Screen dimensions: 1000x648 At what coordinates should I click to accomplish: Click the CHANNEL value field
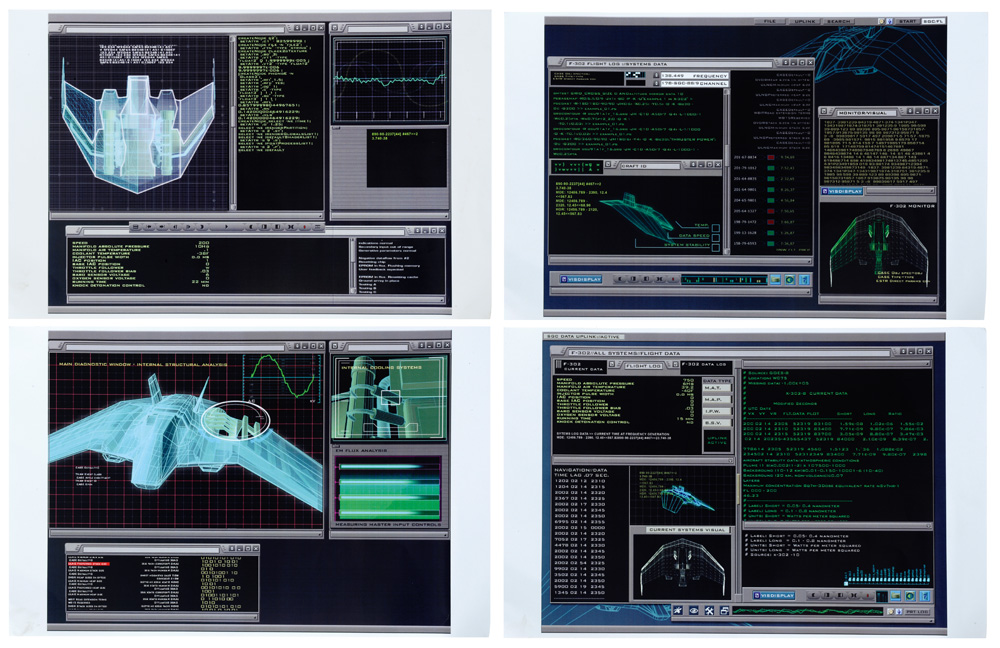[694, 84]
